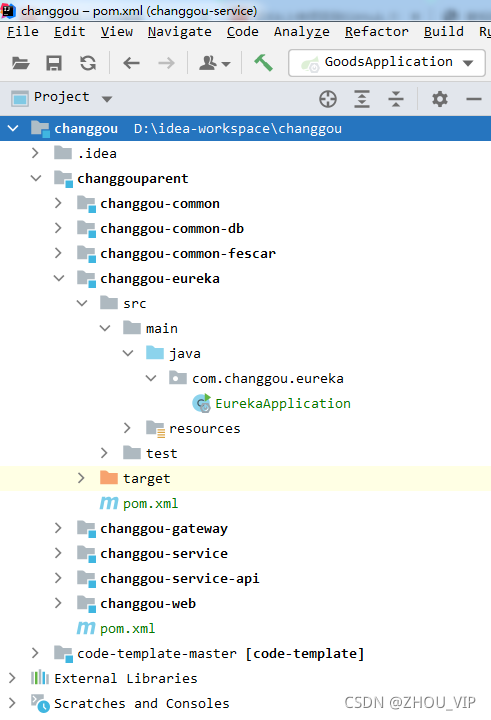Open the View menu
Image resolution: width=491 pixels, height=720 pixels.
(117, 32)
